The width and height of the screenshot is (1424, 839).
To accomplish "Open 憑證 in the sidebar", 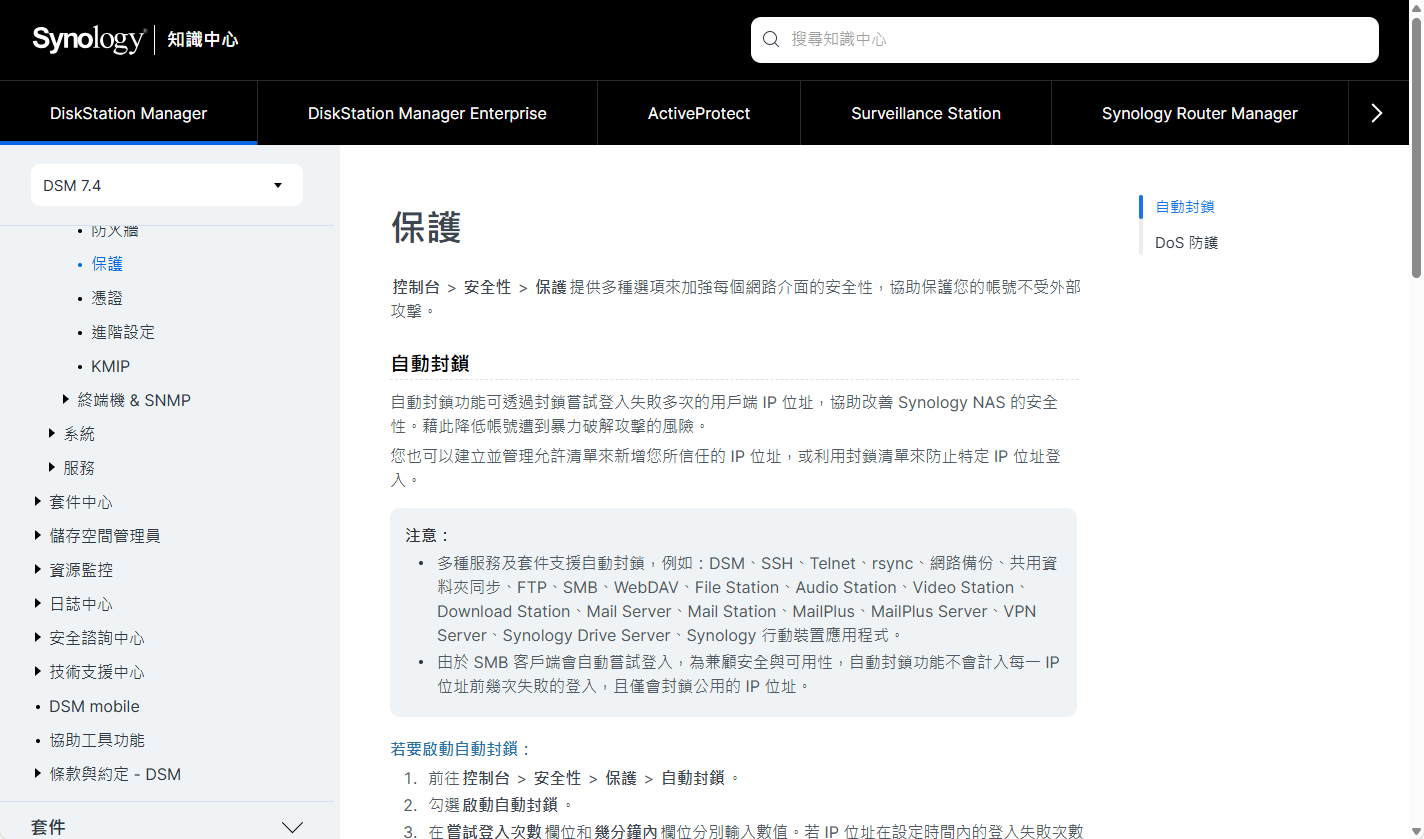I will click(x=107, y=298).
